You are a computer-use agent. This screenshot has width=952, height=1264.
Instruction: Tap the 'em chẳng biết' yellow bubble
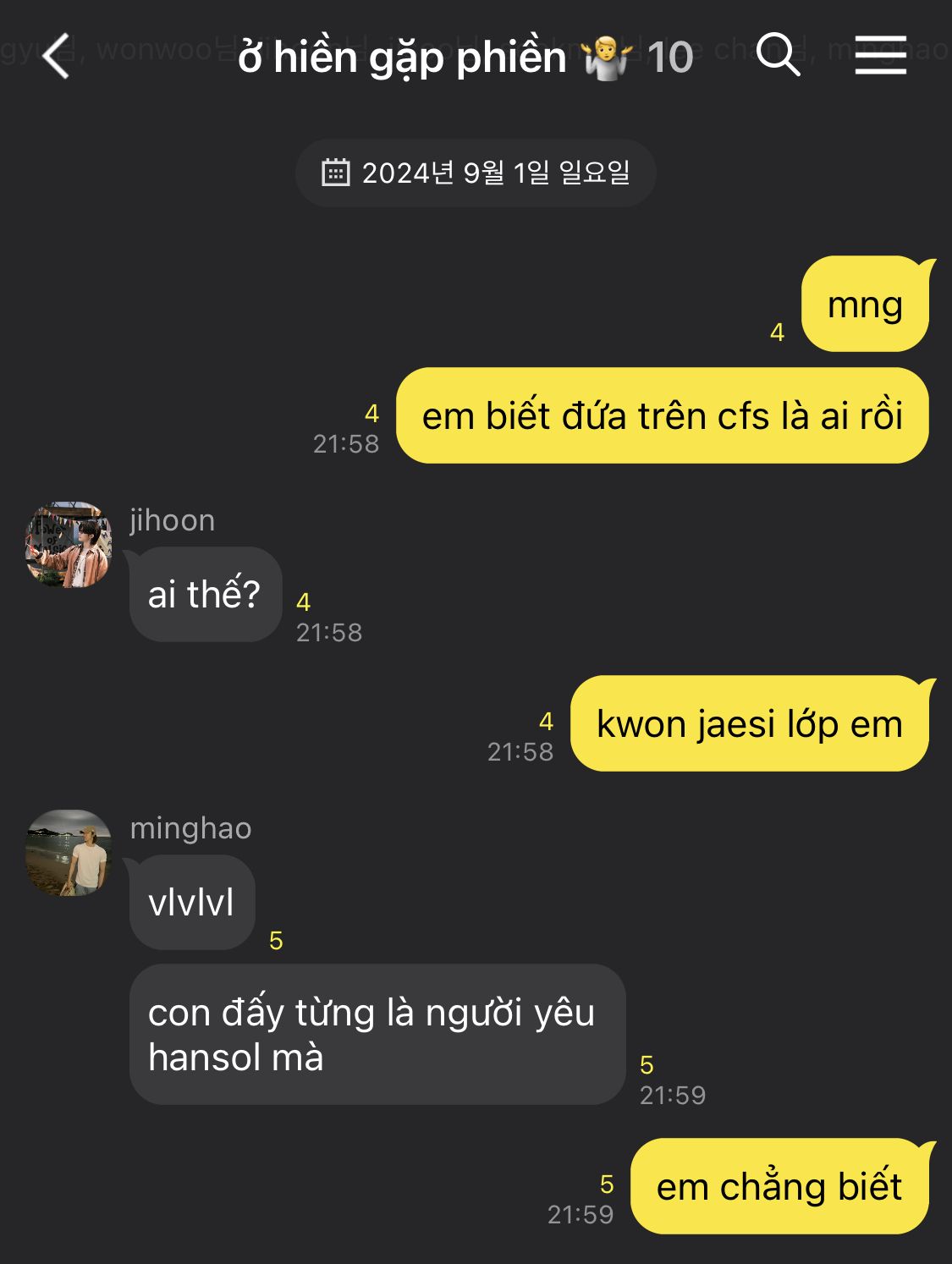click(x=779, y=1186)
